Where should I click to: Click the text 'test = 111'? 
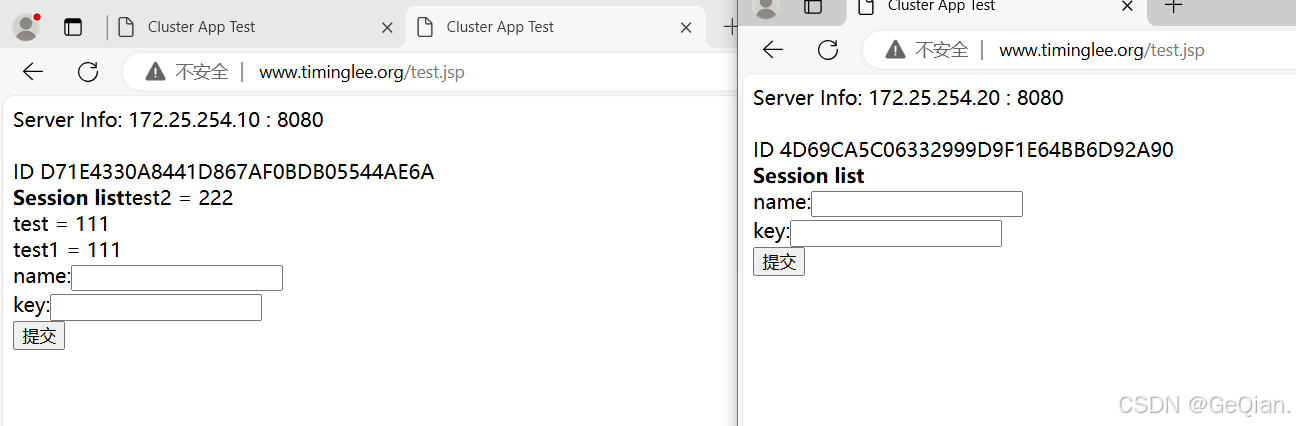tap(61, 224)
